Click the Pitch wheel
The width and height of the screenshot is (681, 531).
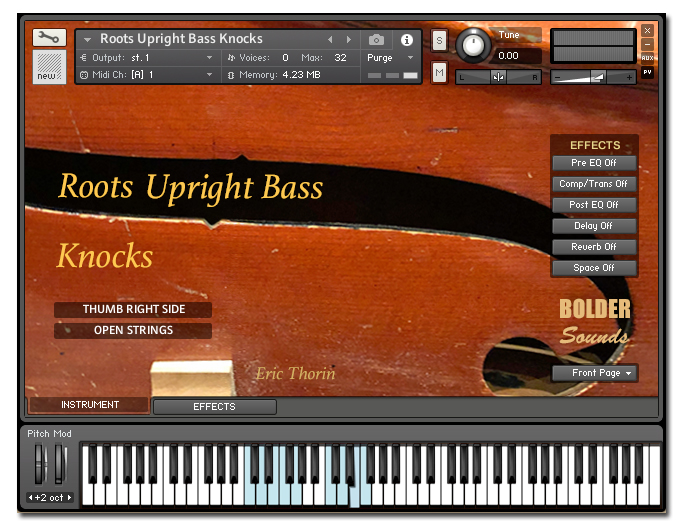40,464
